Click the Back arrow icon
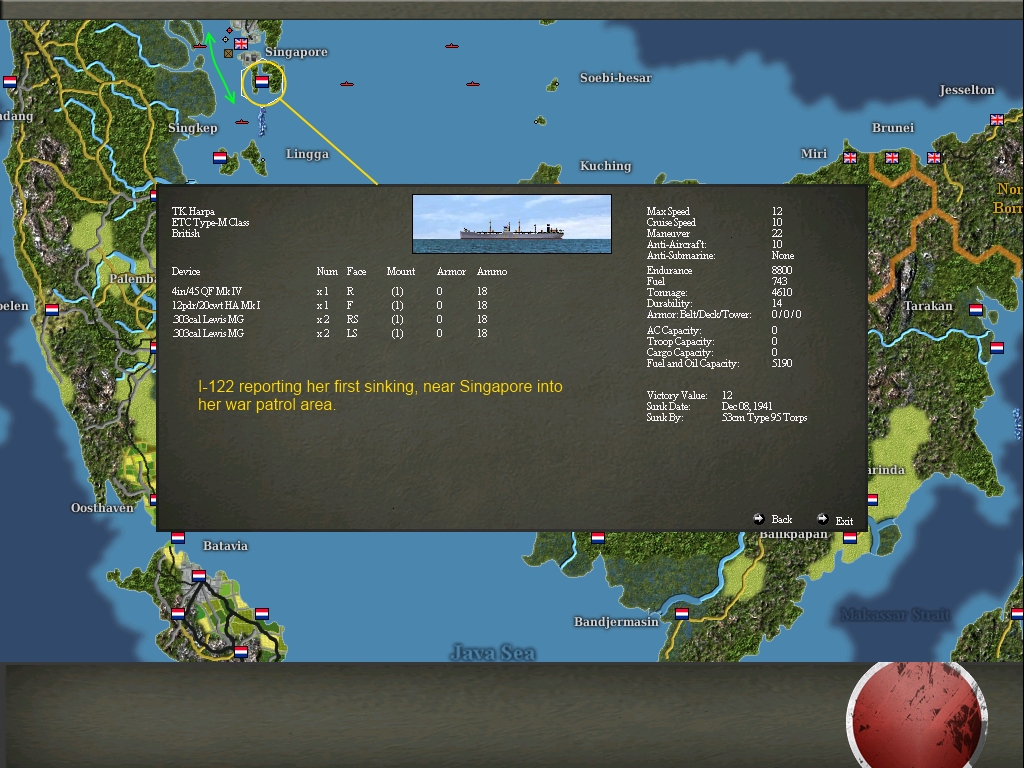The image size is (1024, 768). [x=758, y=519]
